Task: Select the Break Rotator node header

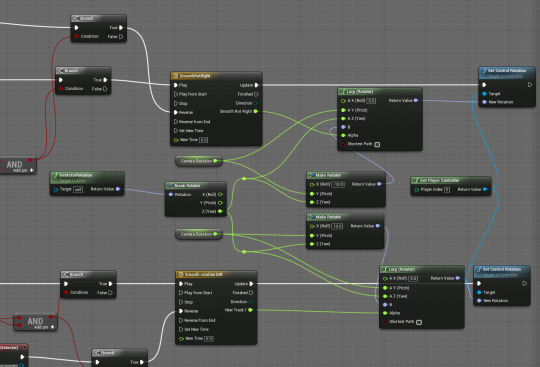Action: 196,186
